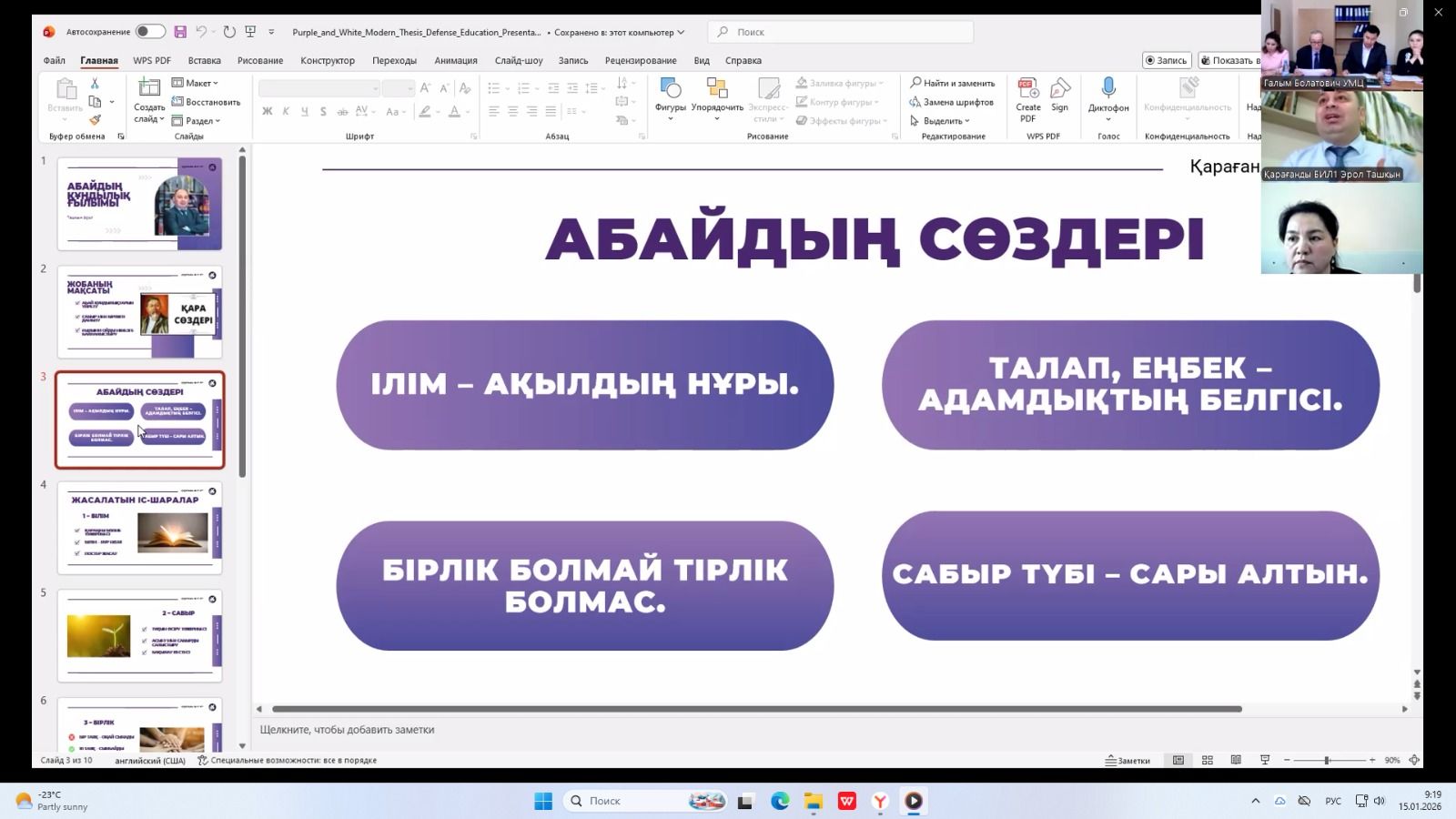Select slide 4 thumbnail Жасалатын іс-шаралар
1456x819 pixels.
140,528
